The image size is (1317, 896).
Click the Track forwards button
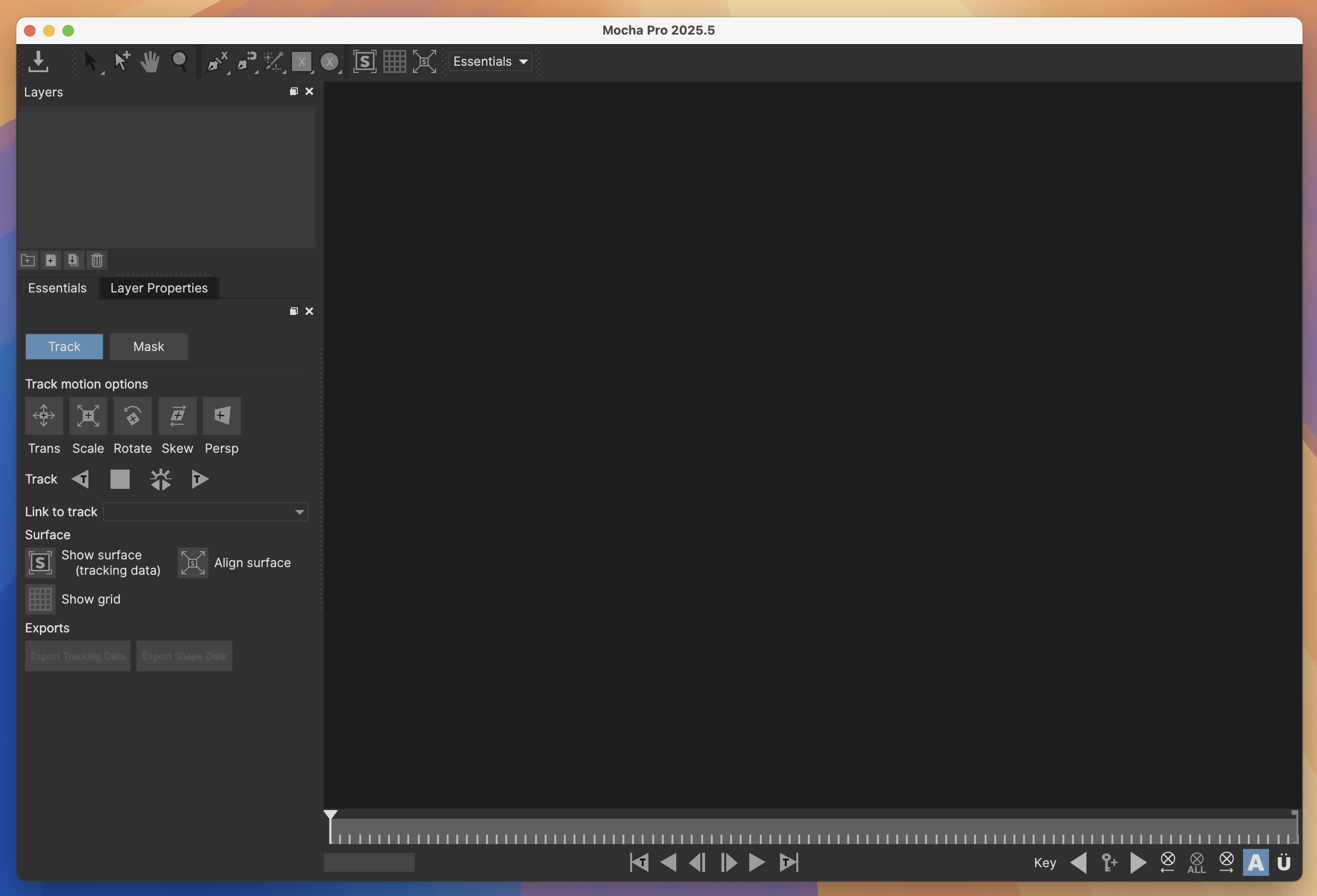(199, 479)
